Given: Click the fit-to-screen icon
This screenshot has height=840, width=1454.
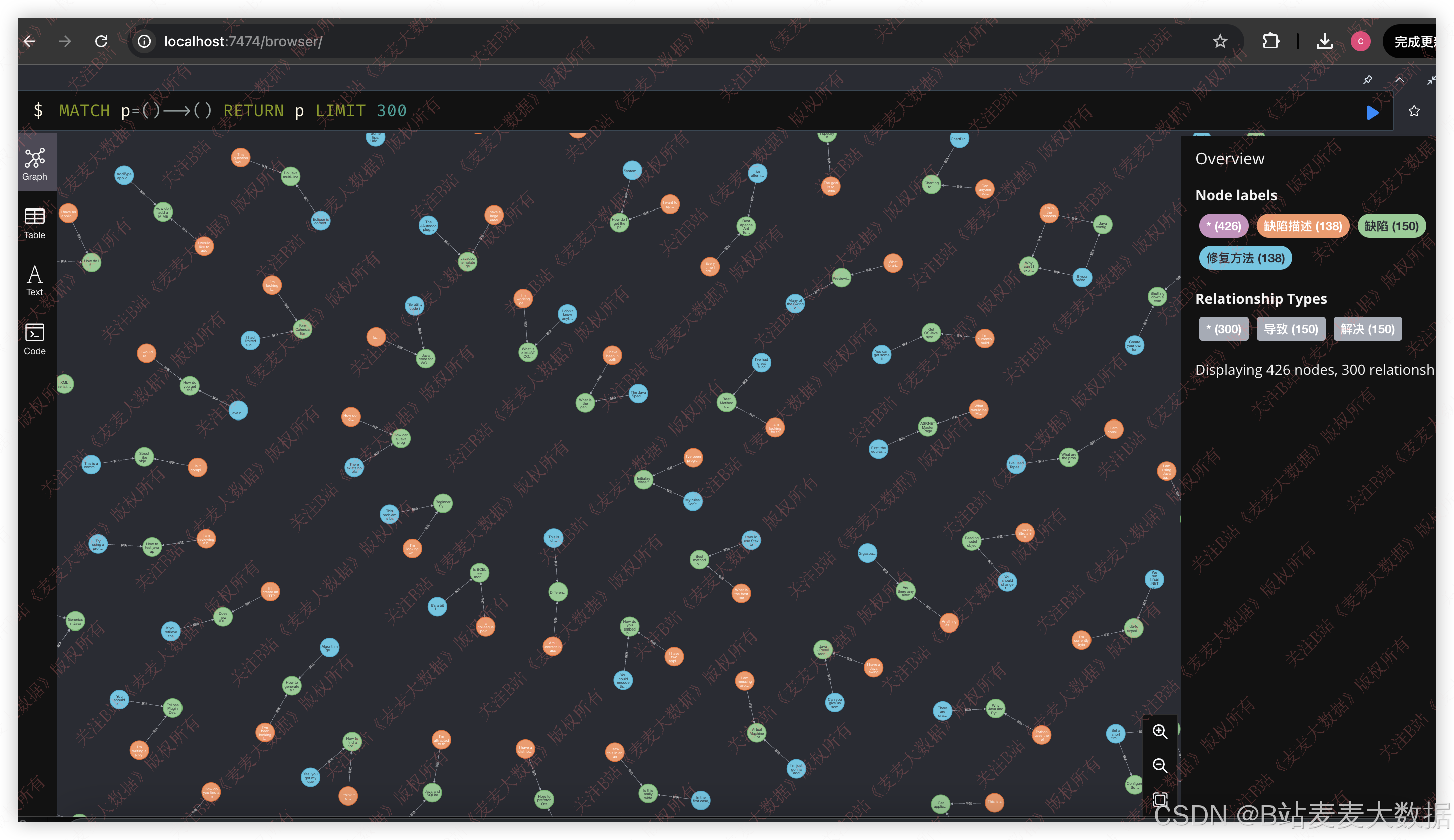Looking at the screenshot, I should pyautogui.click(x=1160, y=799).
